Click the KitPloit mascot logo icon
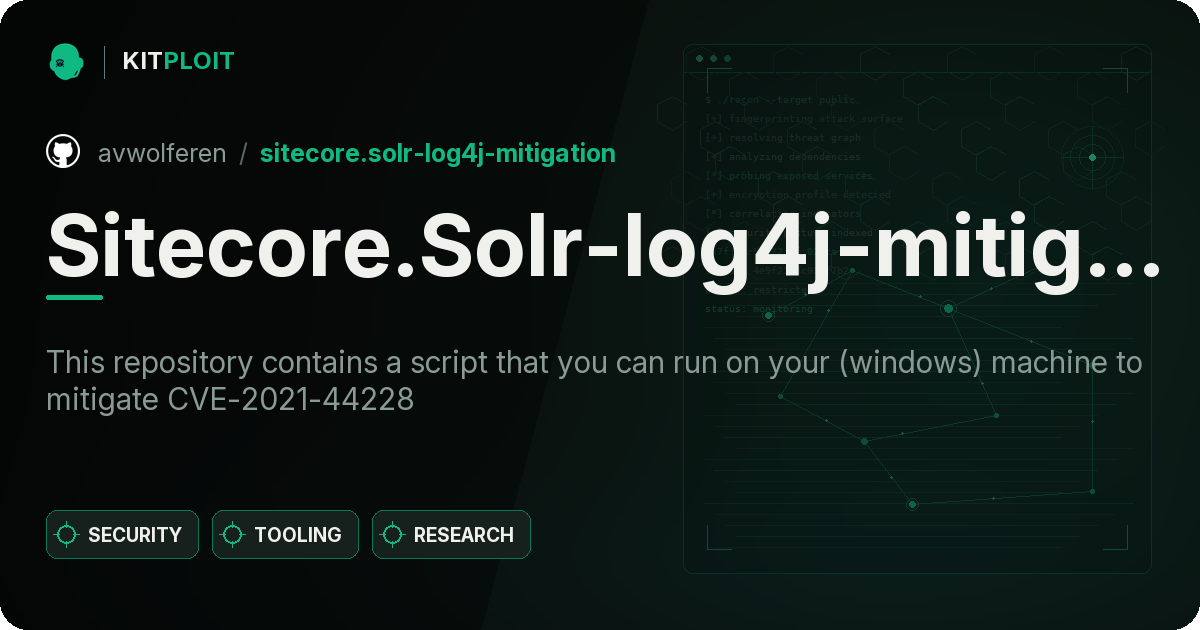 (x=65, y=61)
